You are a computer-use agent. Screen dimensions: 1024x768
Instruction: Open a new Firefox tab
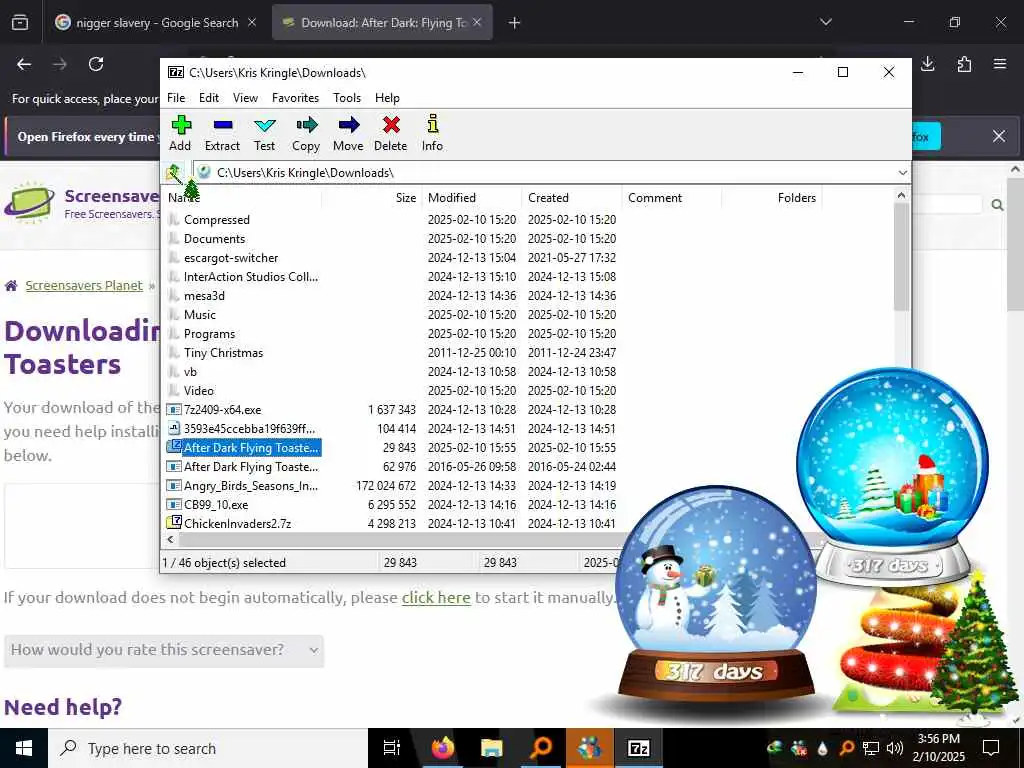click(x=514, y=23)
